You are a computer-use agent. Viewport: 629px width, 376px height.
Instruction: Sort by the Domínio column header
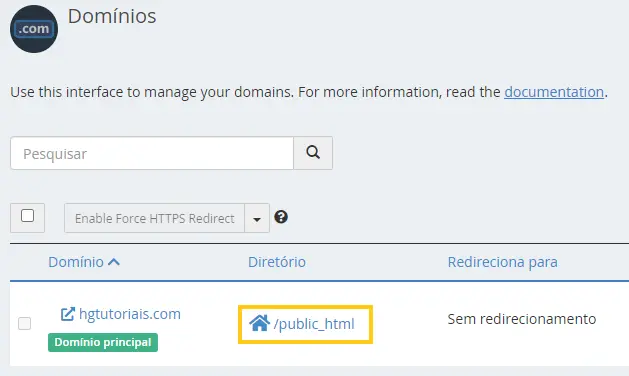[x=76, y=262]
